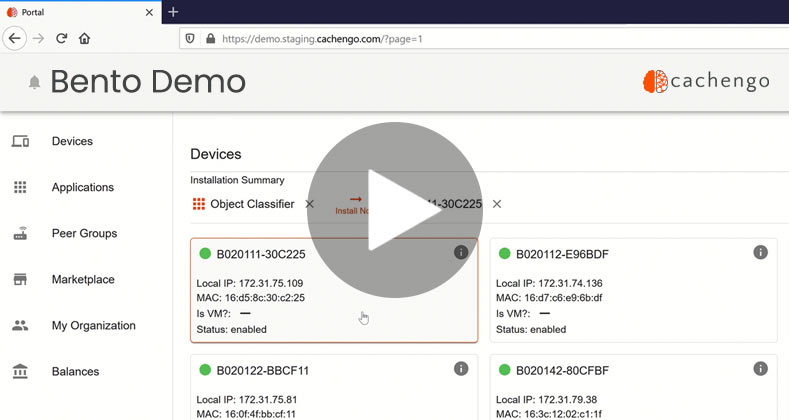Remove the selected device from installation summary
Image resolution: width=789 pixels, height=420 pixels.
pos(497,204)
